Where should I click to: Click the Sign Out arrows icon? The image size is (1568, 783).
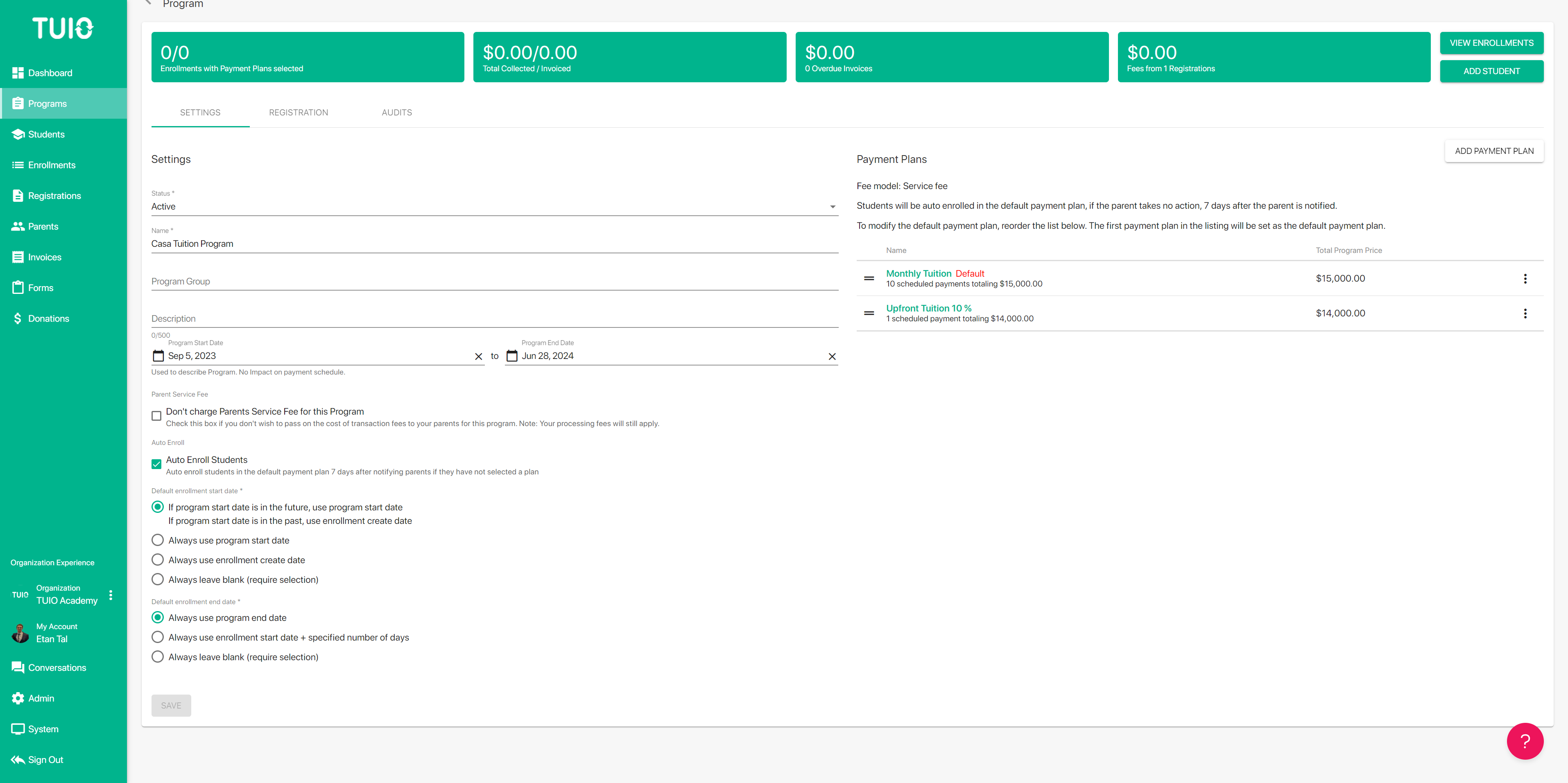[x=18, y=760]
